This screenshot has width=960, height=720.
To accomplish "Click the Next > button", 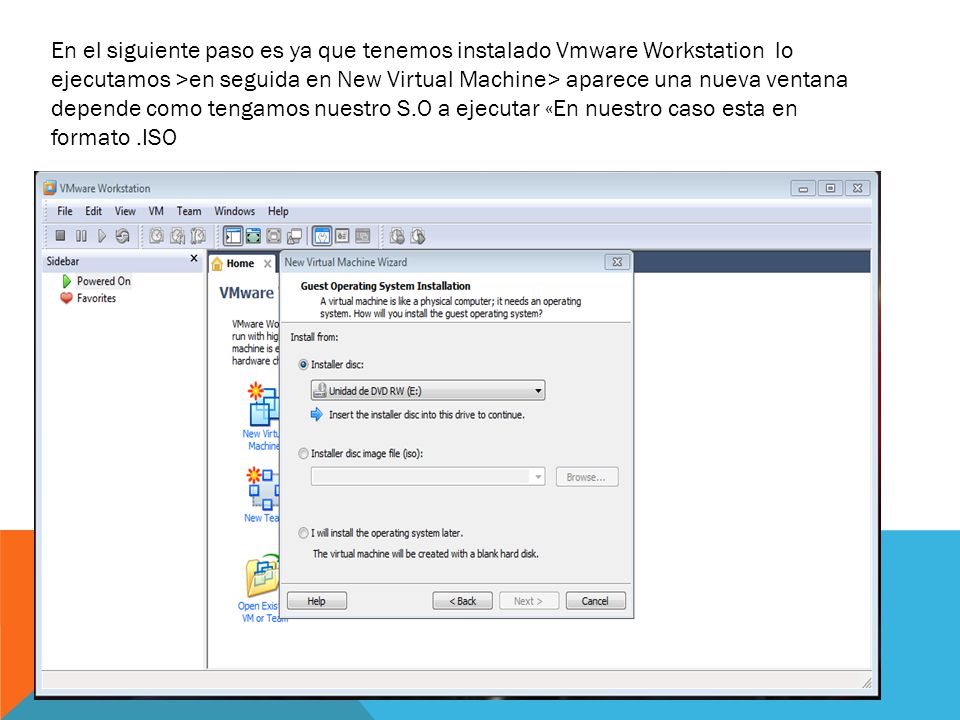I will point(528,601).
